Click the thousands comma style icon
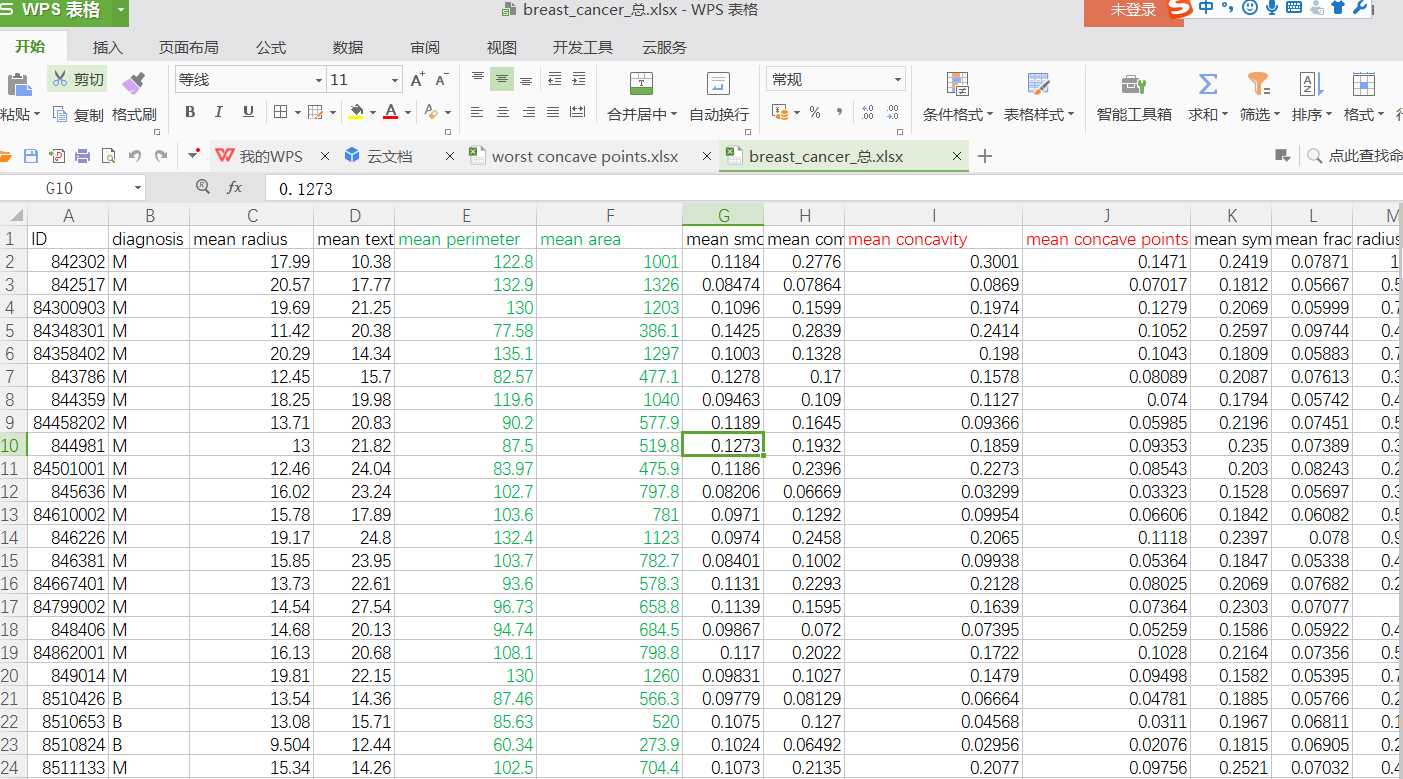This screenshot has height=779, width=1403. tap(839, 112)
